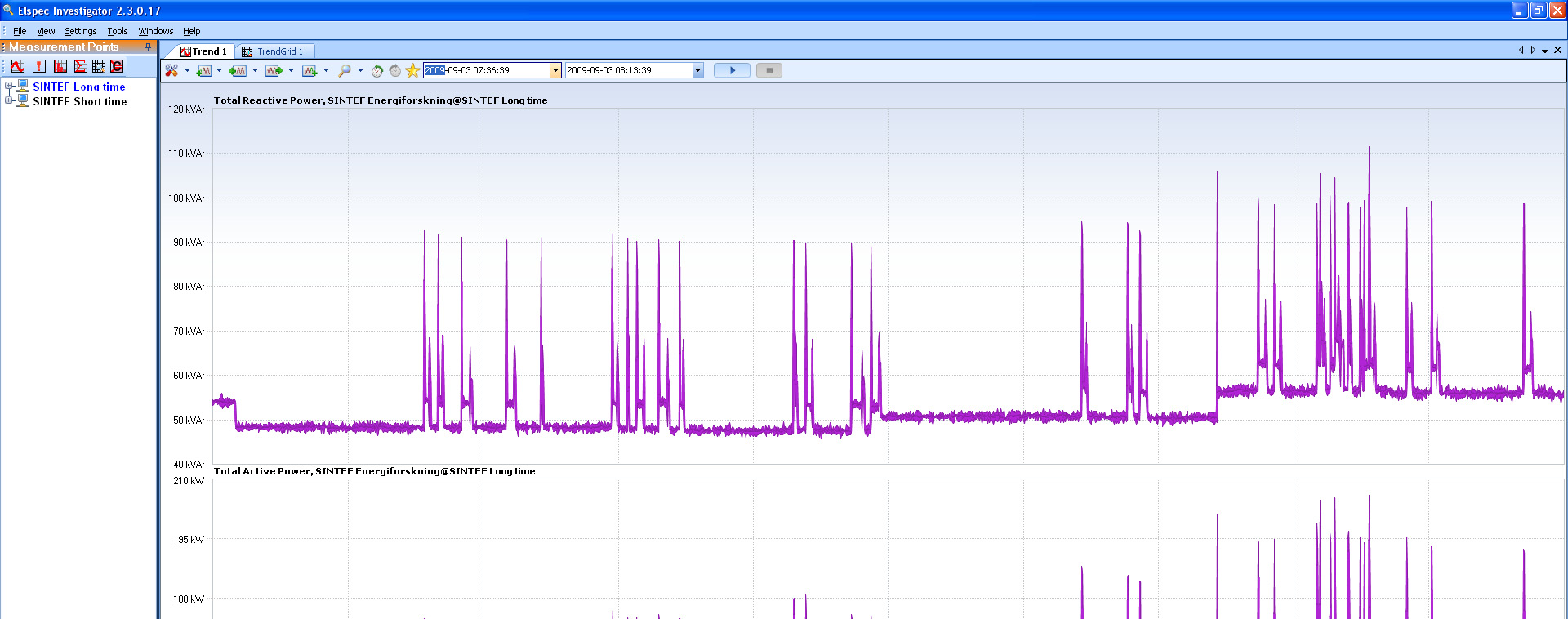Click the 50 kVAr axis label
This screenshot has width=1568, height=619.
point(189,420)
